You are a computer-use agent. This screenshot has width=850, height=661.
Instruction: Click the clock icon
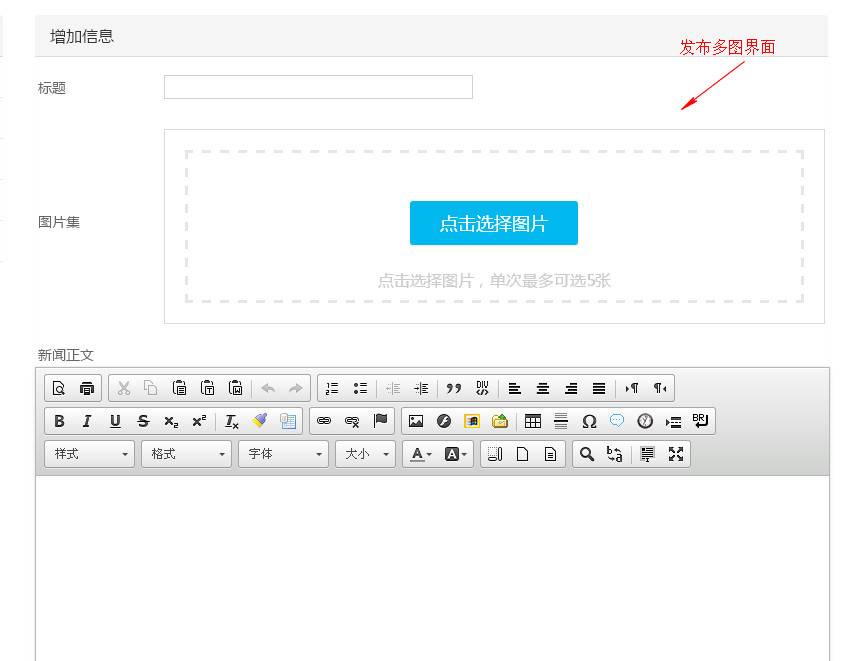(645, 421)
